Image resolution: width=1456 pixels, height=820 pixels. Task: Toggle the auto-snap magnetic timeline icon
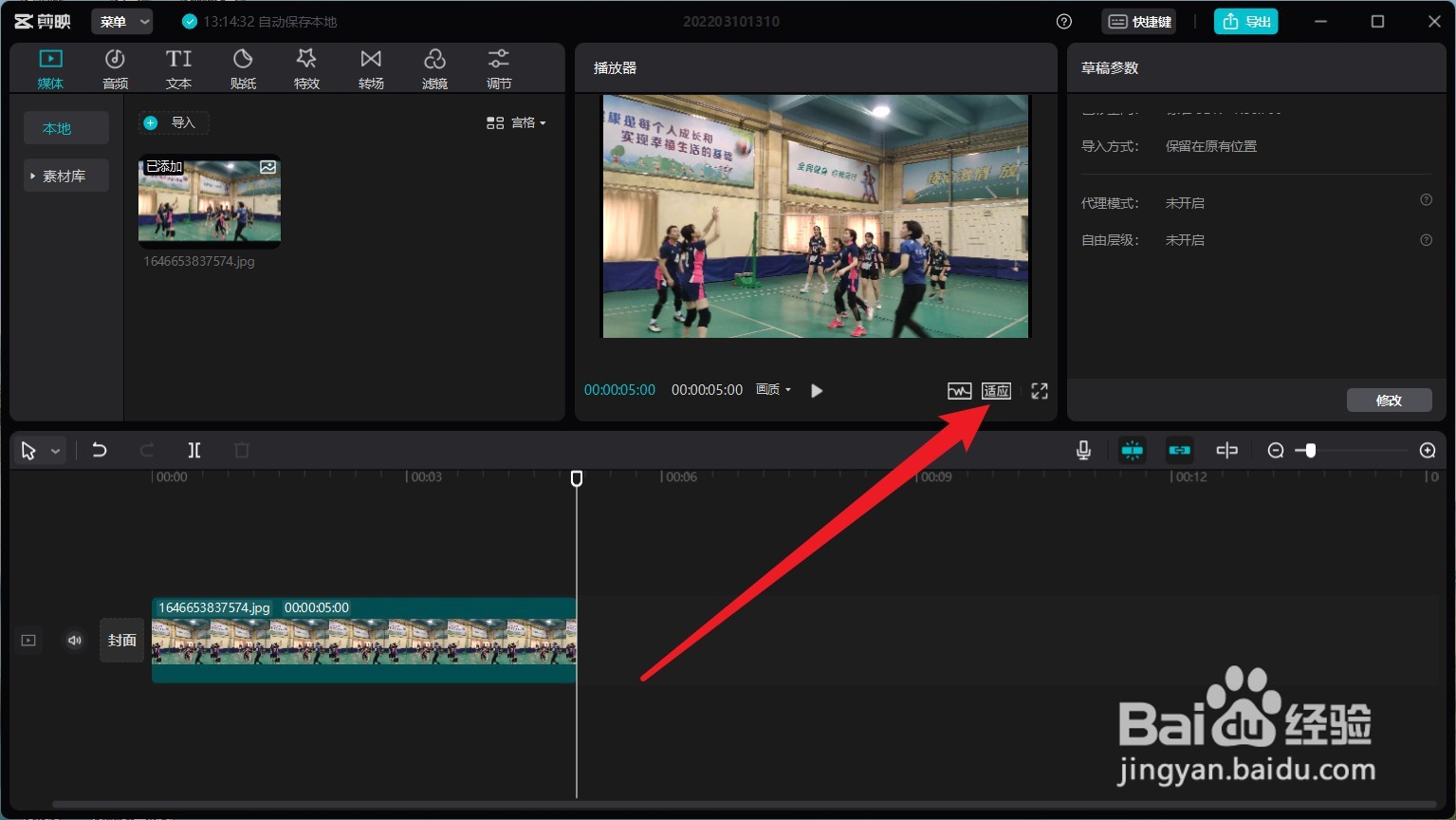(1132, 450)
